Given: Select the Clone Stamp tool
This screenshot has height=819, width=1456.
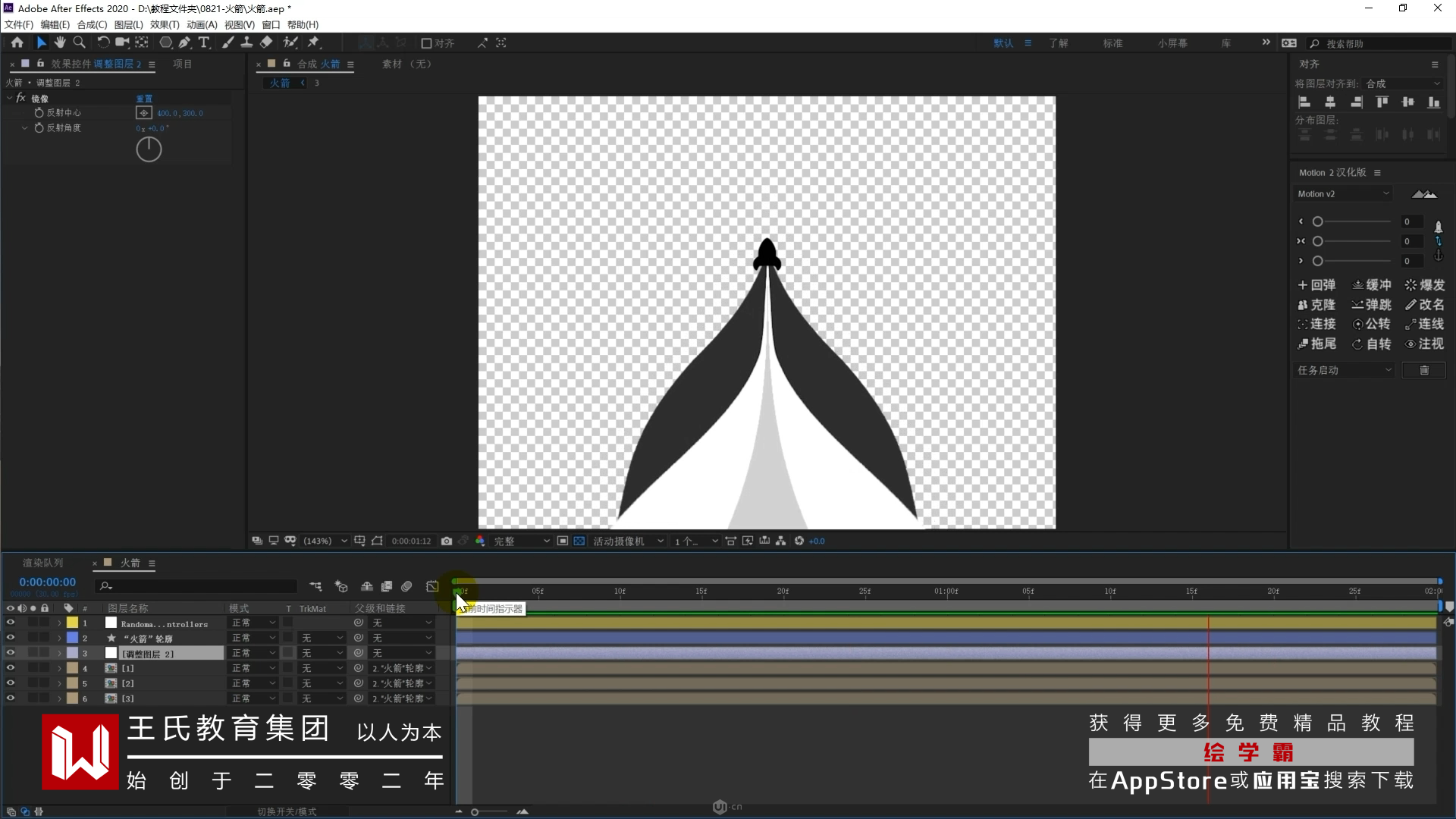Looking at the screenshot, I should coord(246,42).
